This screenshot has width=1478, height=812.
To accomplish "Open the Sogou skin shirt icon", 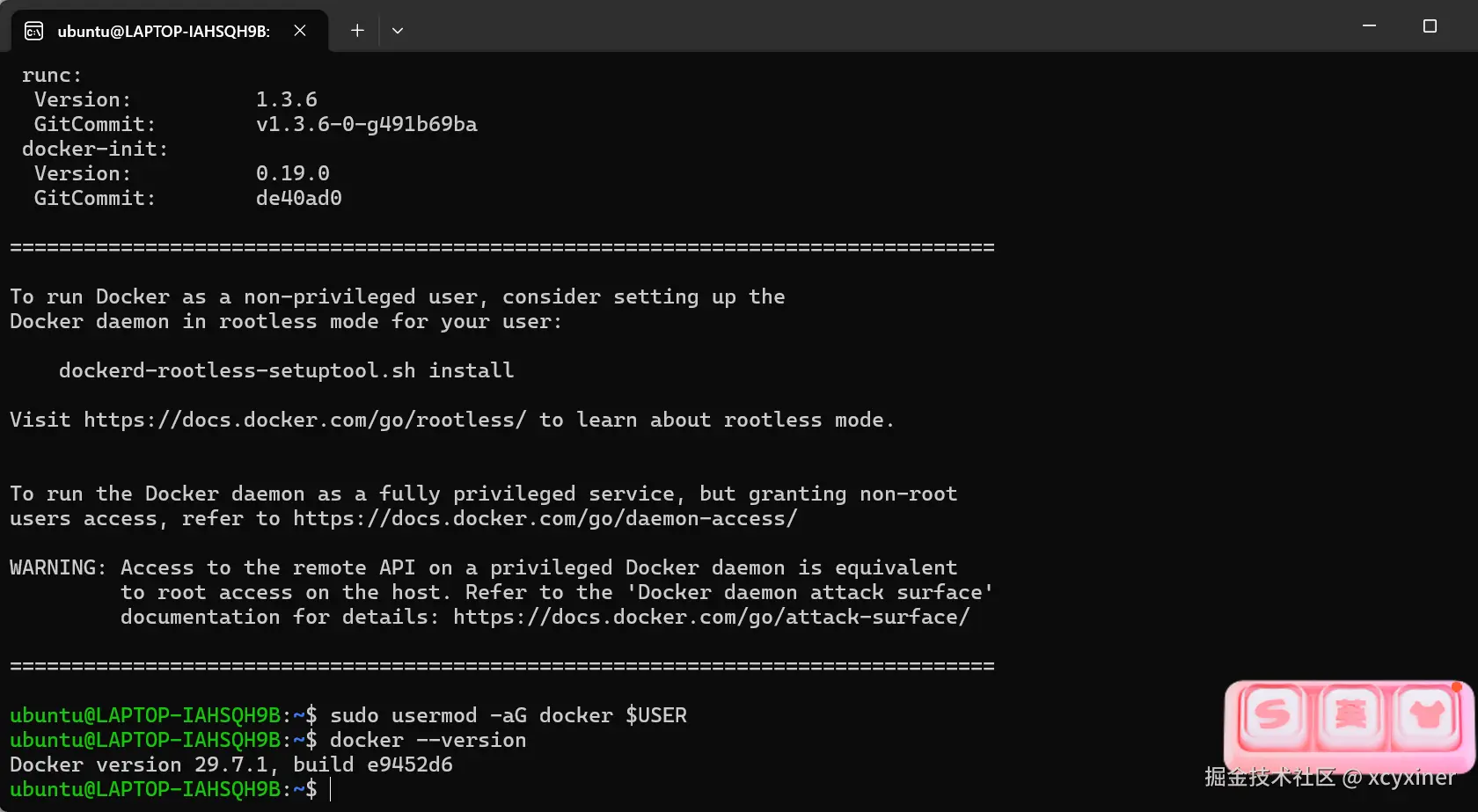I will [1426, 714].
